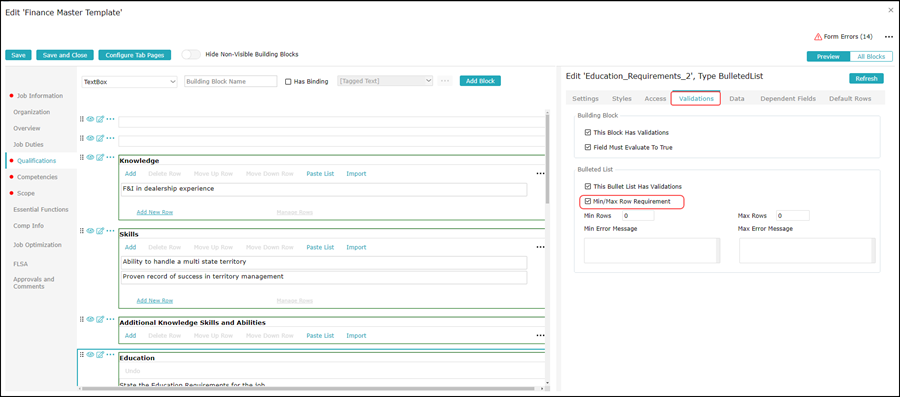
Task: Uncheck This Bullet List Has Validations
Action: point(588,186)
